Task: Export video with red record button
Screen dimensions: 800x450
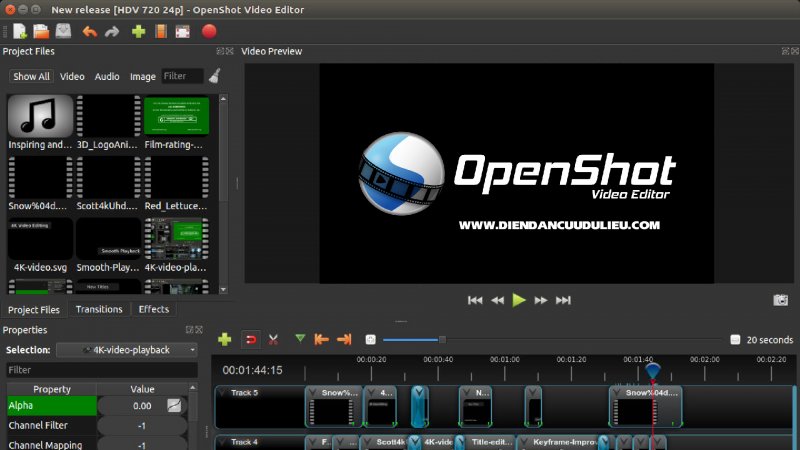Action: (209, 32)
